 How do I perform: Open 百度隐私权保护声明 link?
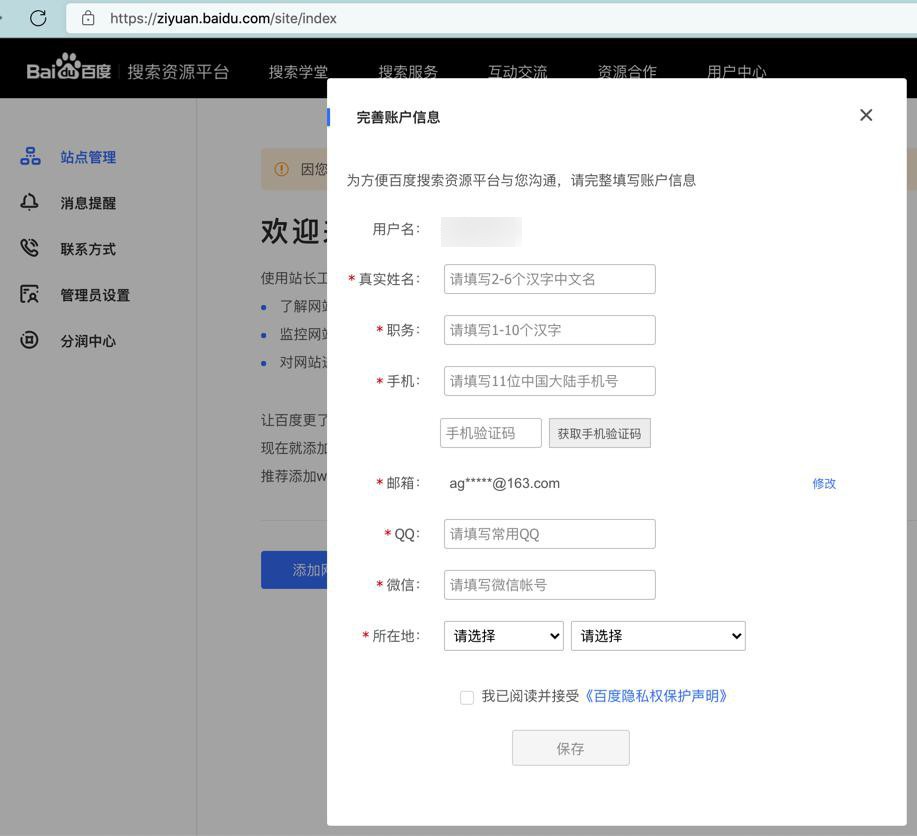[x=656, y=696]
